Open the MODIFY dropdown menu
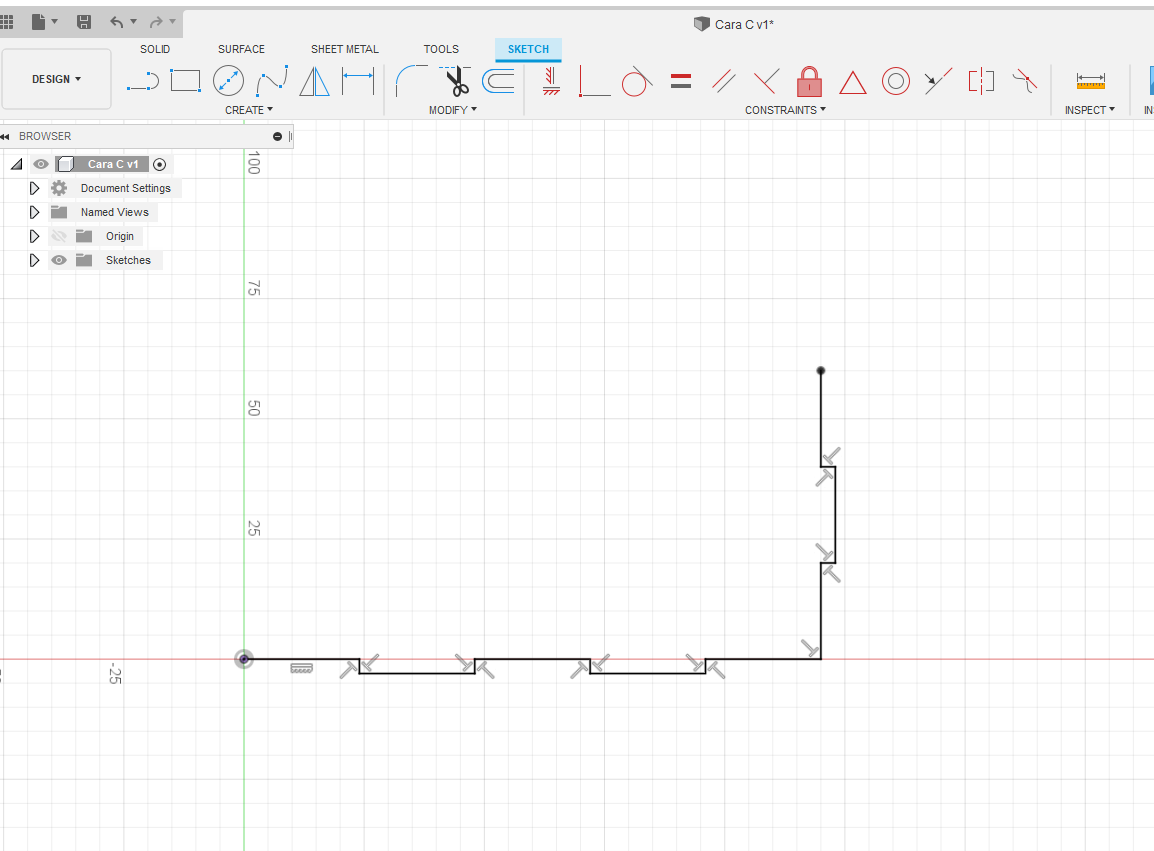Image resolution: width=1154 pixels, height=851 pixels. [x=453, y=110]
